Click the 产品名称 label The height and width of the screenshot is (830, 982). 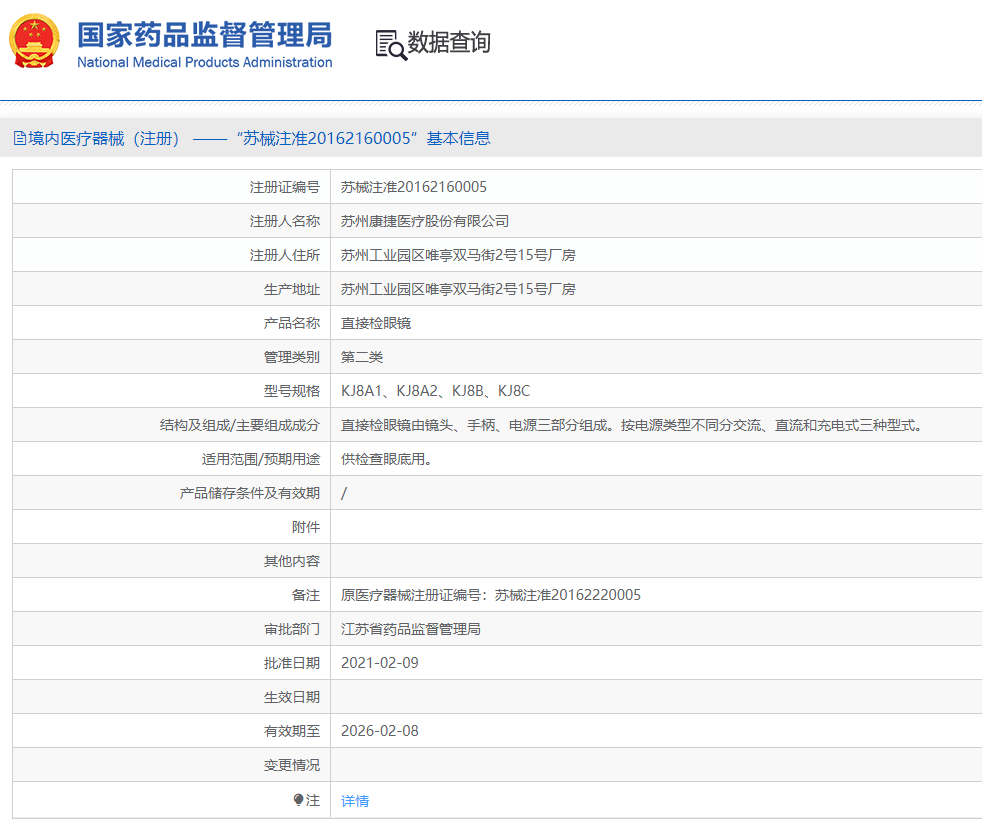[x=292, y=323]
